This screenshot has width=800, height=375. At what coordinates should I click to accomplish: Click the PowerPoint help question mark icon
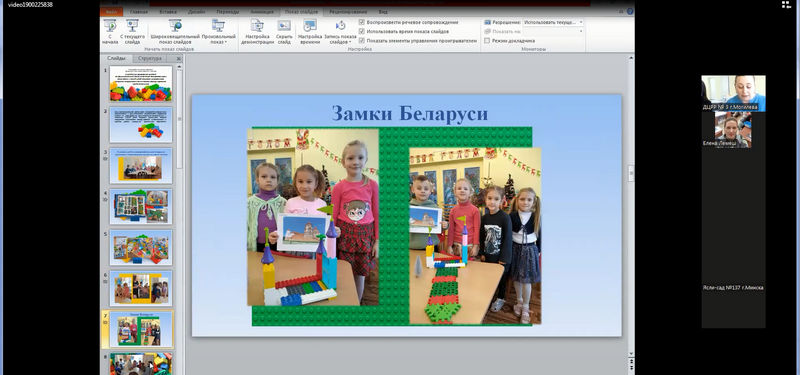(630, 11)
